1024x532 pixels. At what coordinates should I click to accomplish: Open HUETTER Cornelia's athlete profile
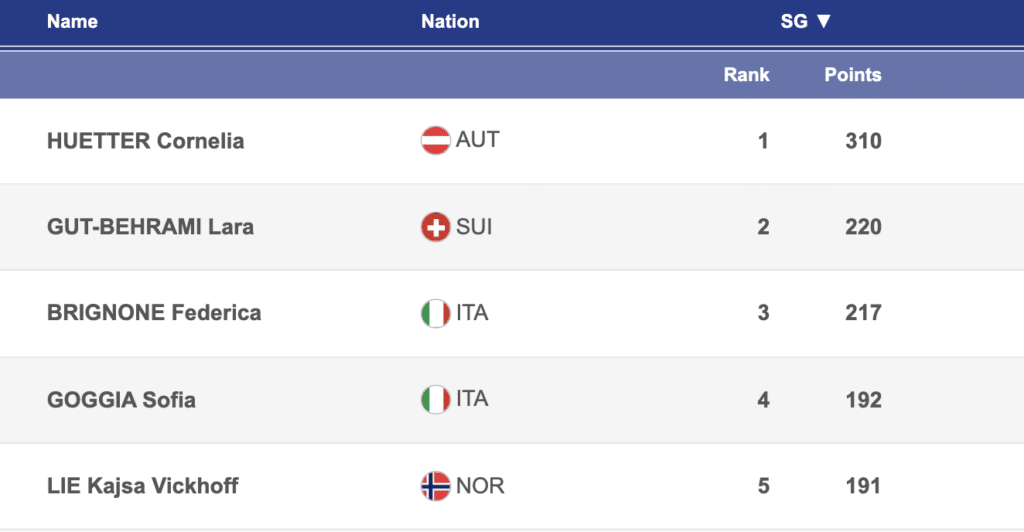click(145, 141)
